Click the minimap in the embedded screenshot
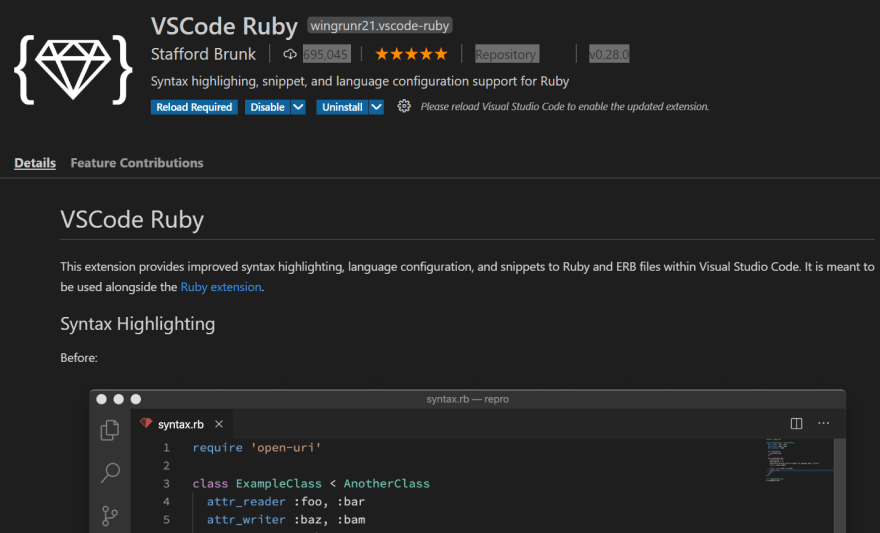 click(799, 460)
